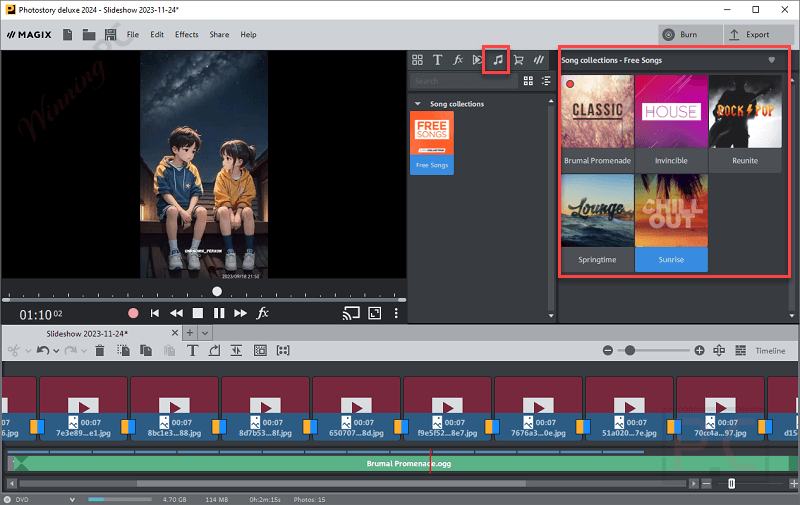Jump to beginning with skip-back button
Viewport: 800px width, 505px height.
coord(155,313)
